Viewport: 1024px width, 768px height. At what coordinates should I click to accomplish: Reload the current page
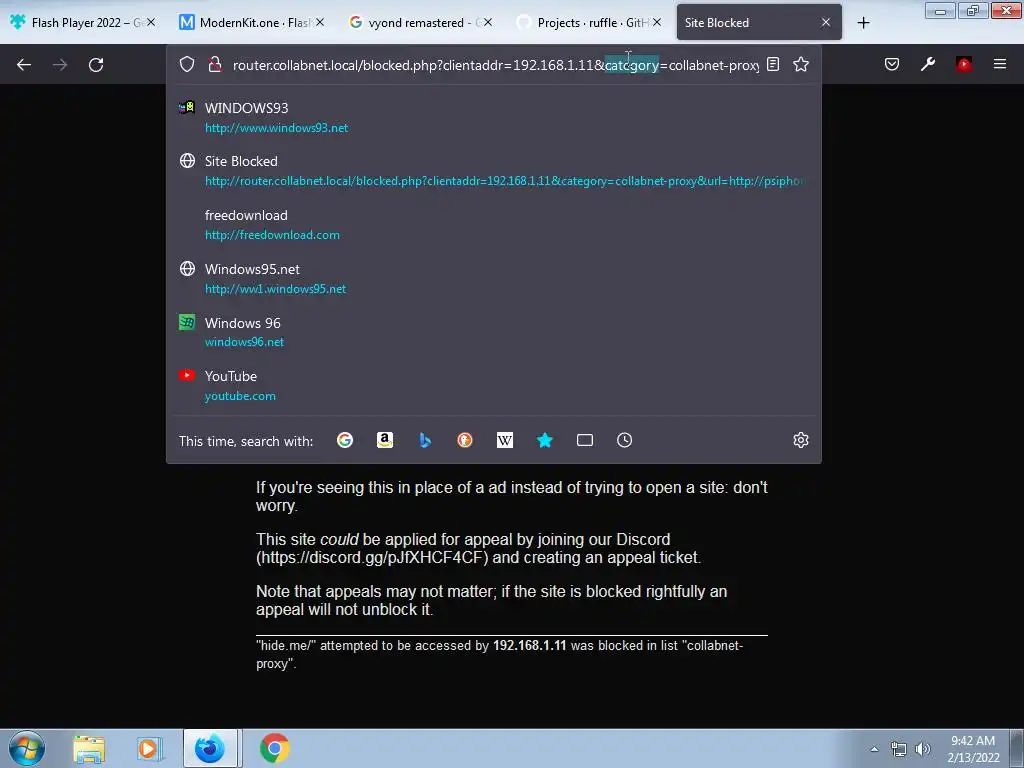click(96, 65)
